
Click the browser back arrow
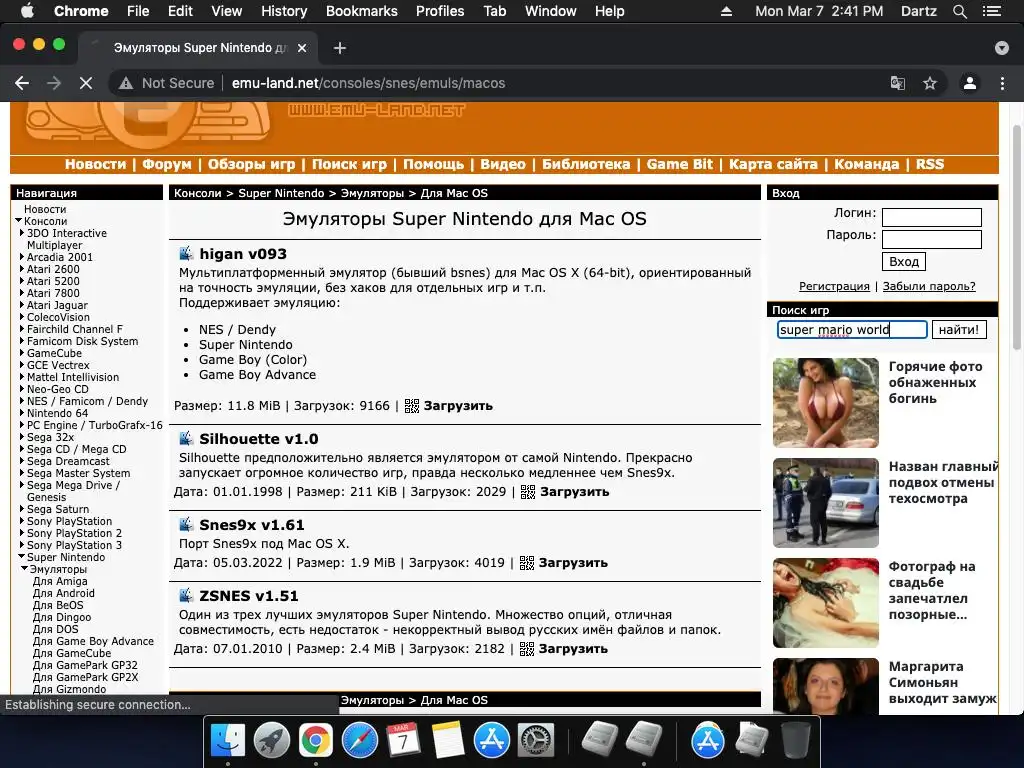22,83
